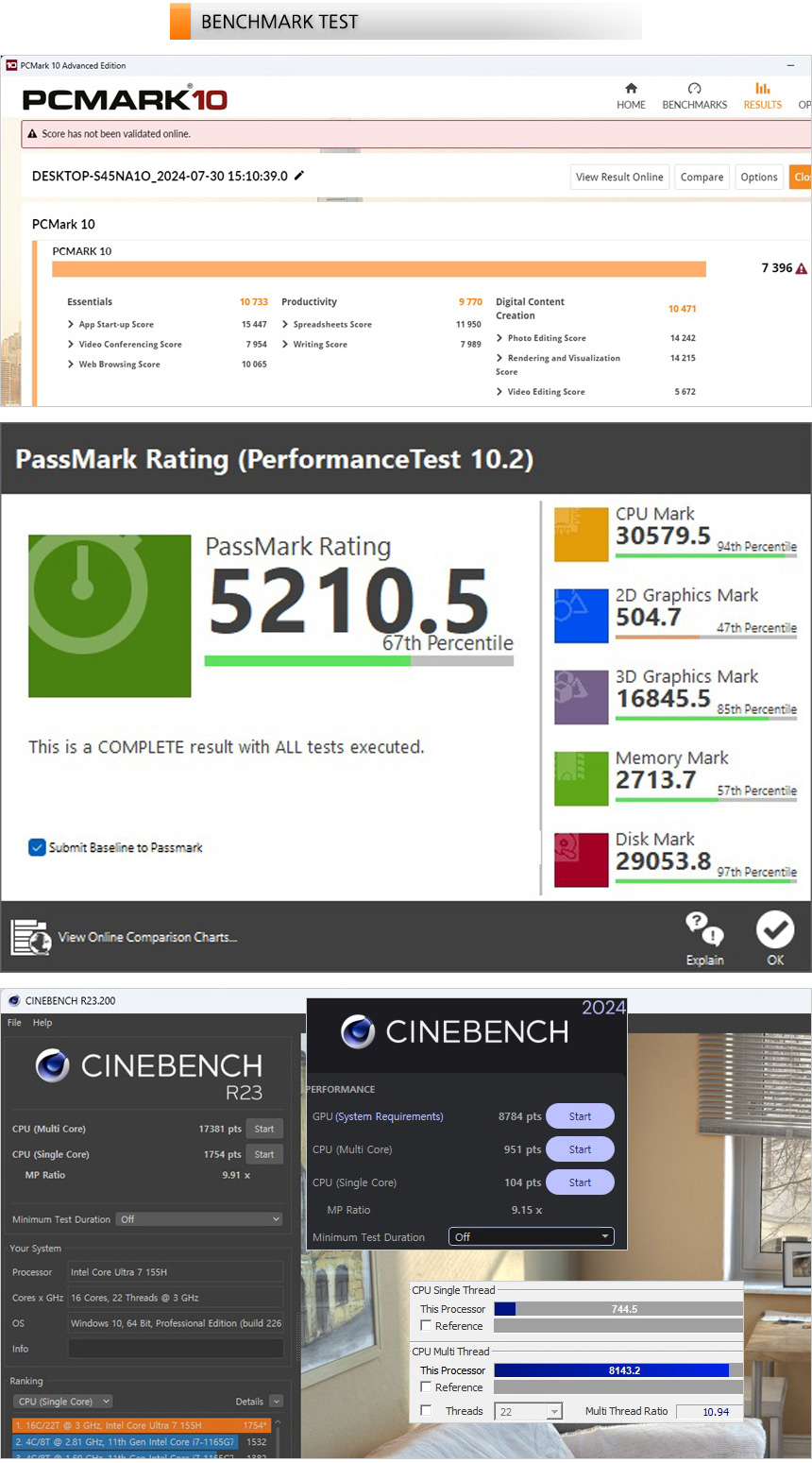
Task: Start CPU (Multi Core) test in Cinebench 2024
Action: coord(580,1149)
